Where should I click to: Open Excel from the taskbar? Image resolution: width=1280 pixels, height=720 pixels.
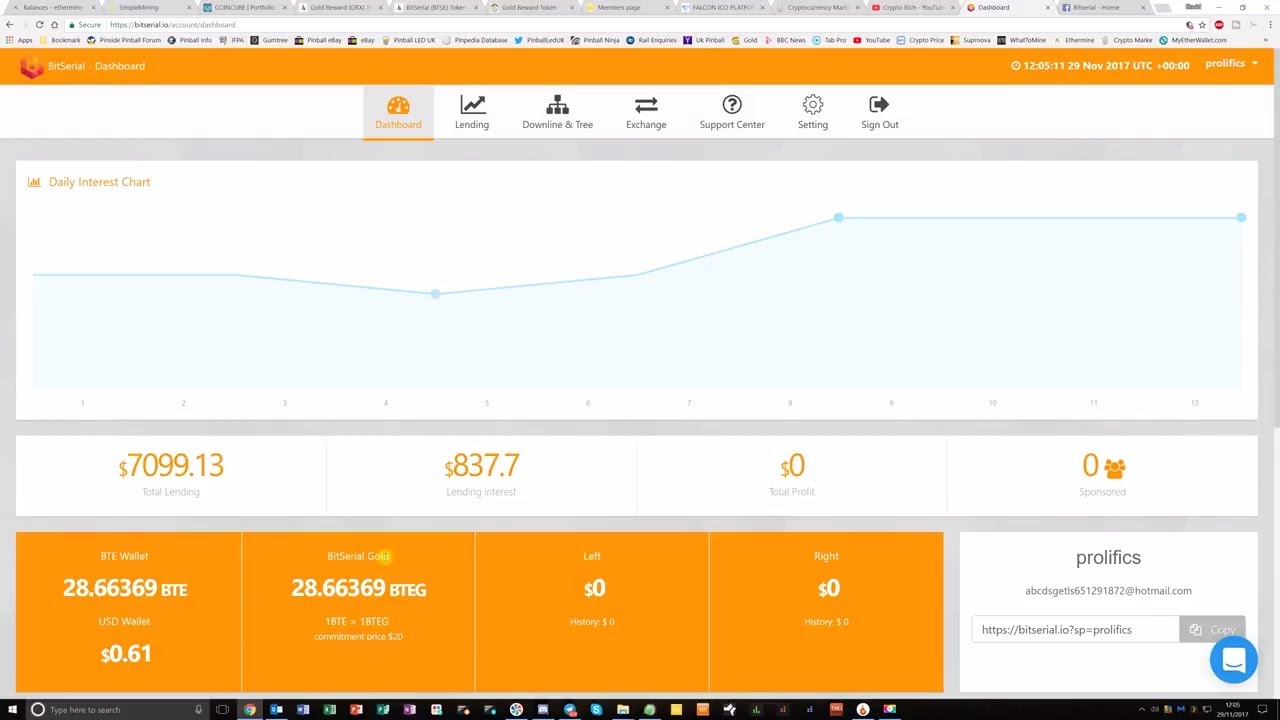(329, 709)
